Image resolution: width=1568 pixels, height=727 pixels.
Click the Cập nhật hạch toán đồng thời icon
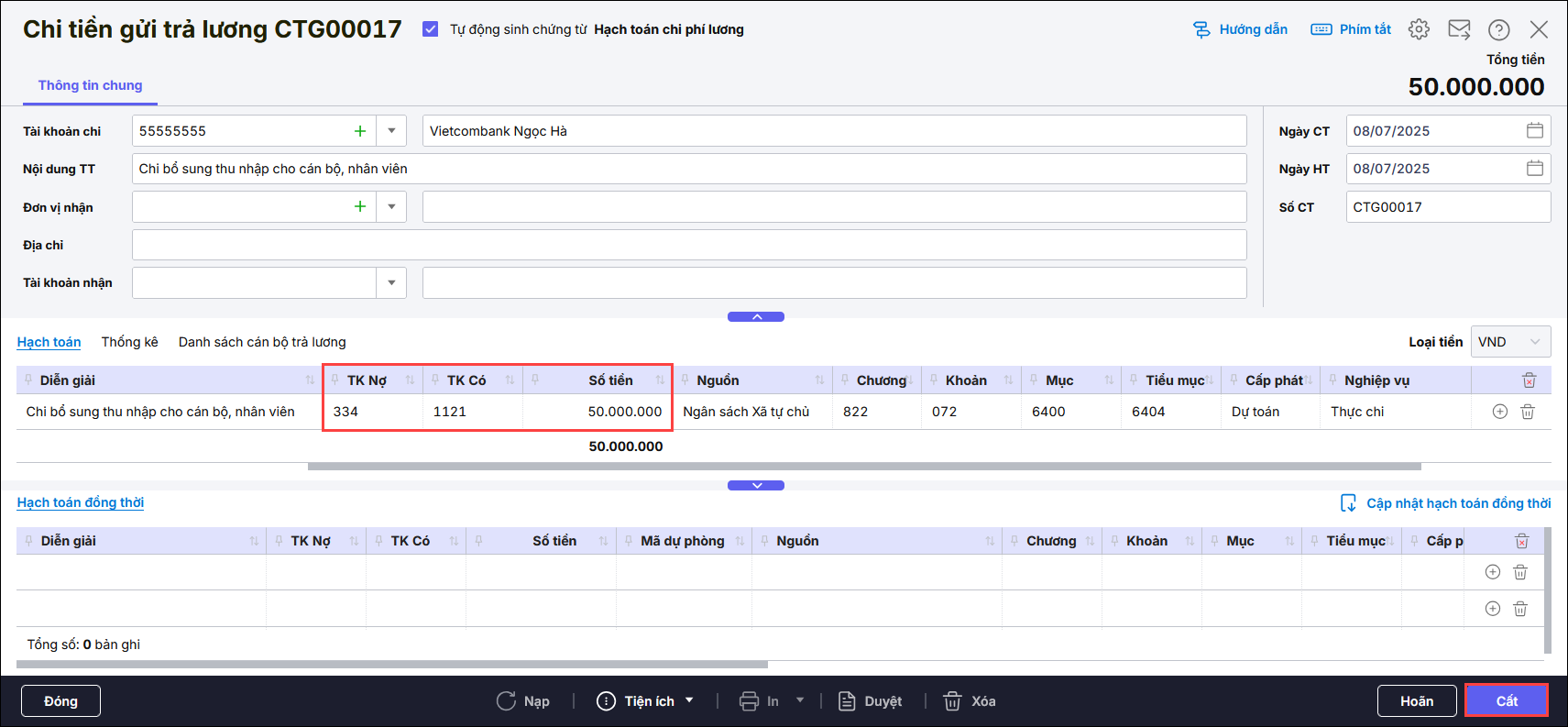[x=1348, y=503]
